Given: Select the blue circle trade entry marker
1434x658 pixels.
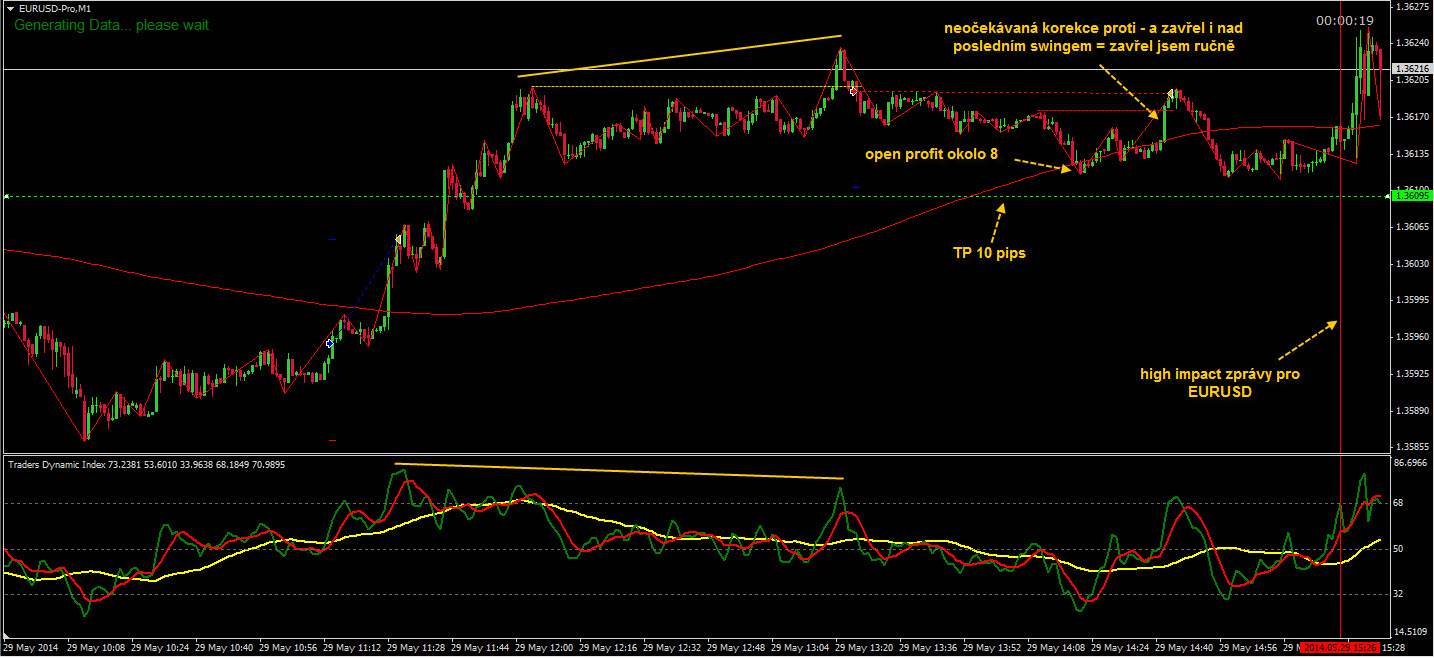Looking at the screenshot, I should 330,343.
